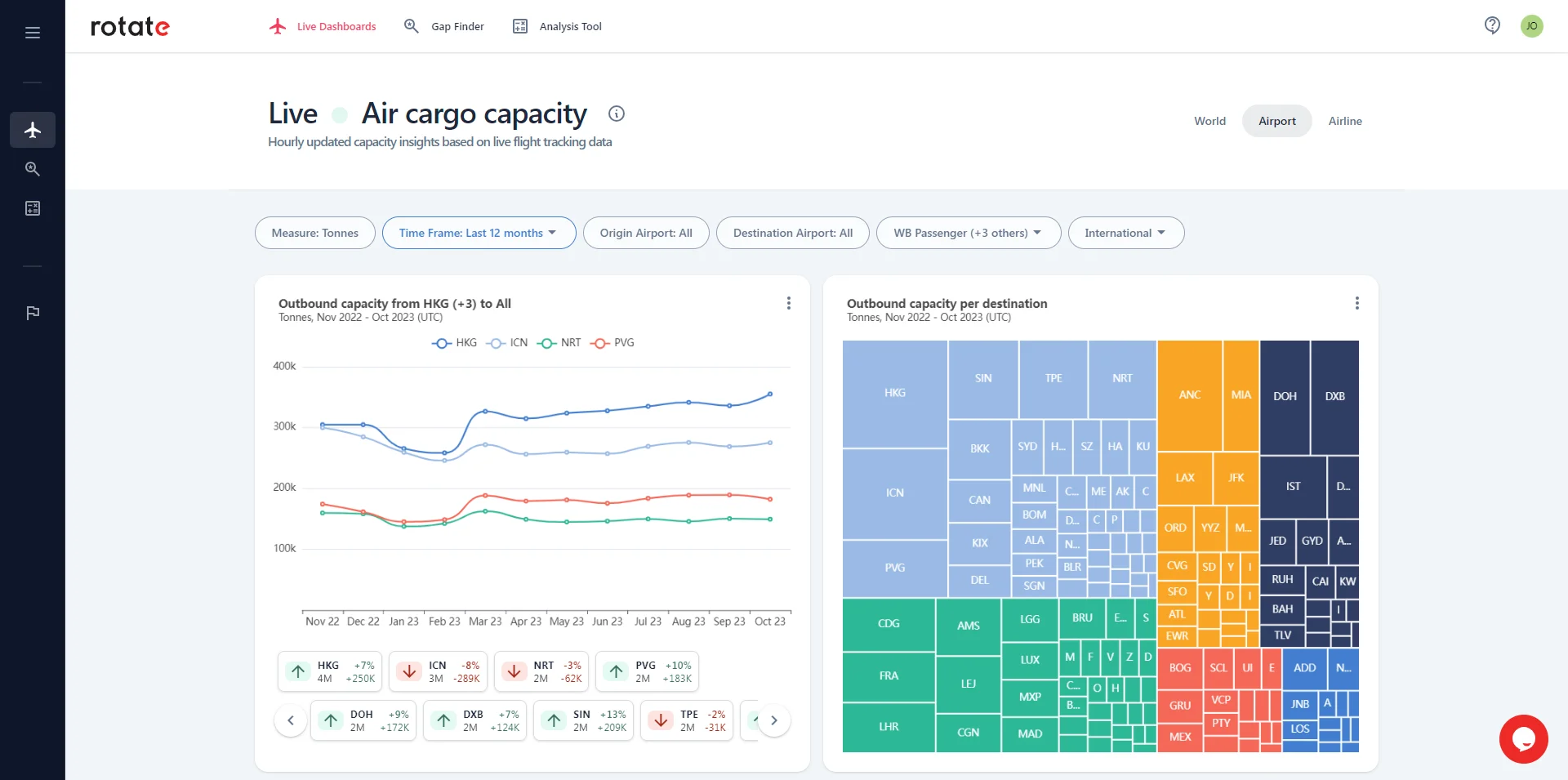
Task: Open Analysis Tool tab
Action: coord(557,26)
